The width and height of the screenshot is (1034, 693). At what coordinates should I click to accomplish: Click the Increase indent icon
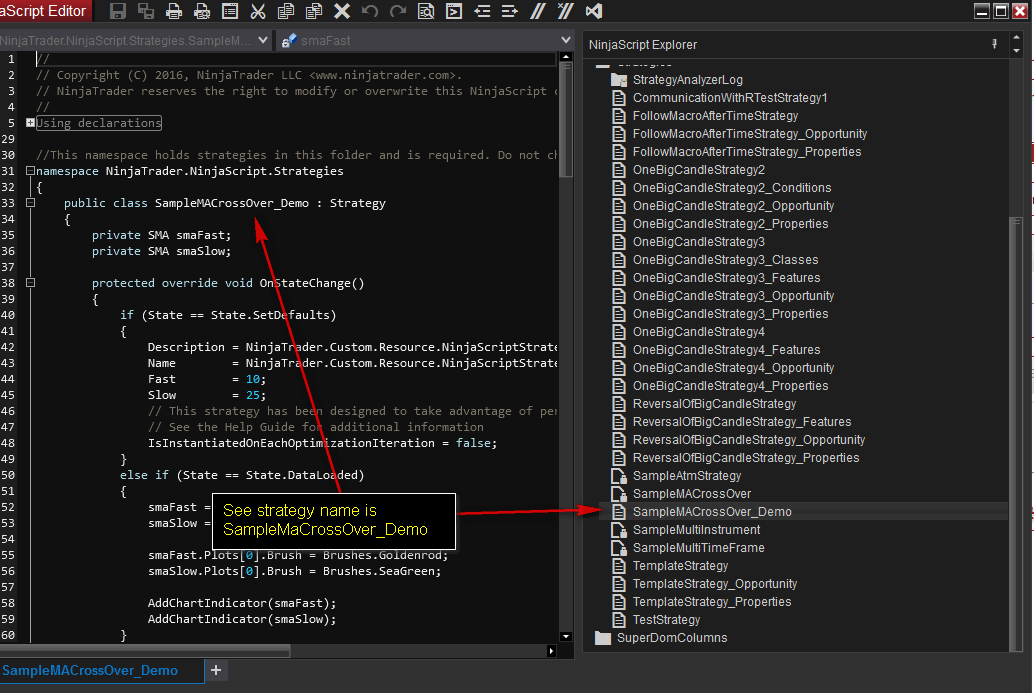[510, 12]
